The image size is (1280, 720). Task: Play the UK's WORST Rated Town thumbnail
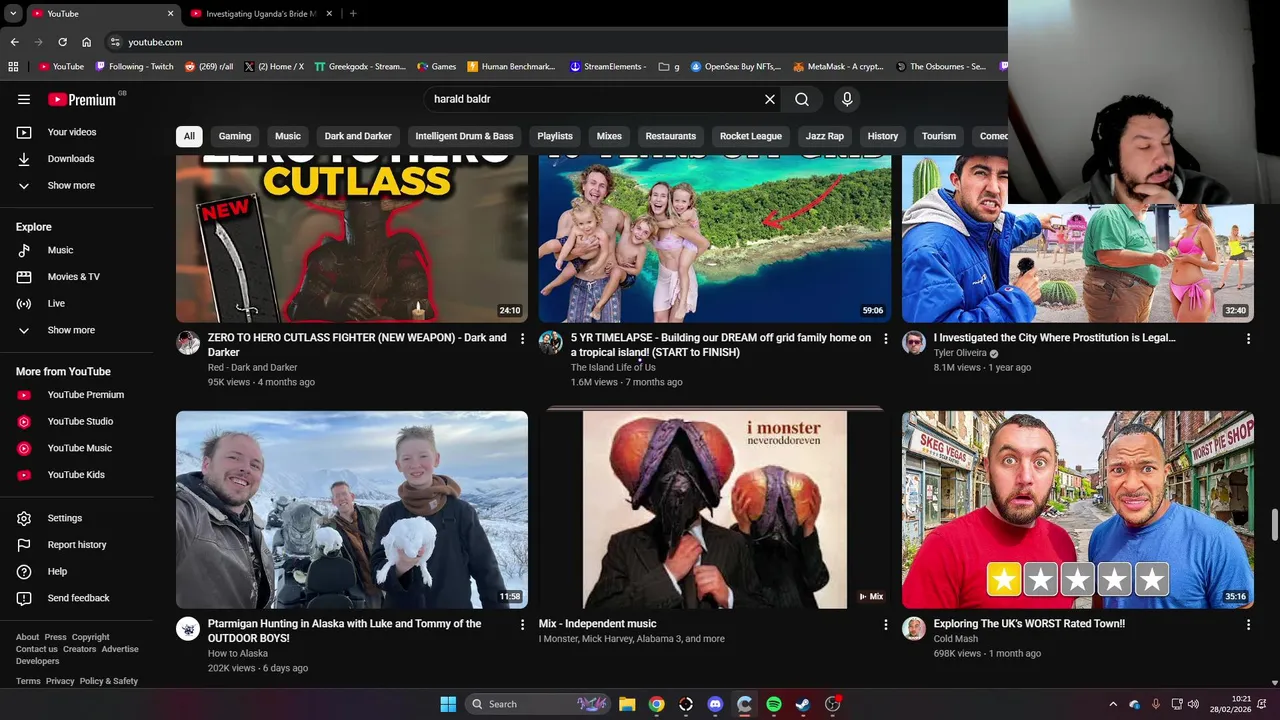coord(1078,509)
